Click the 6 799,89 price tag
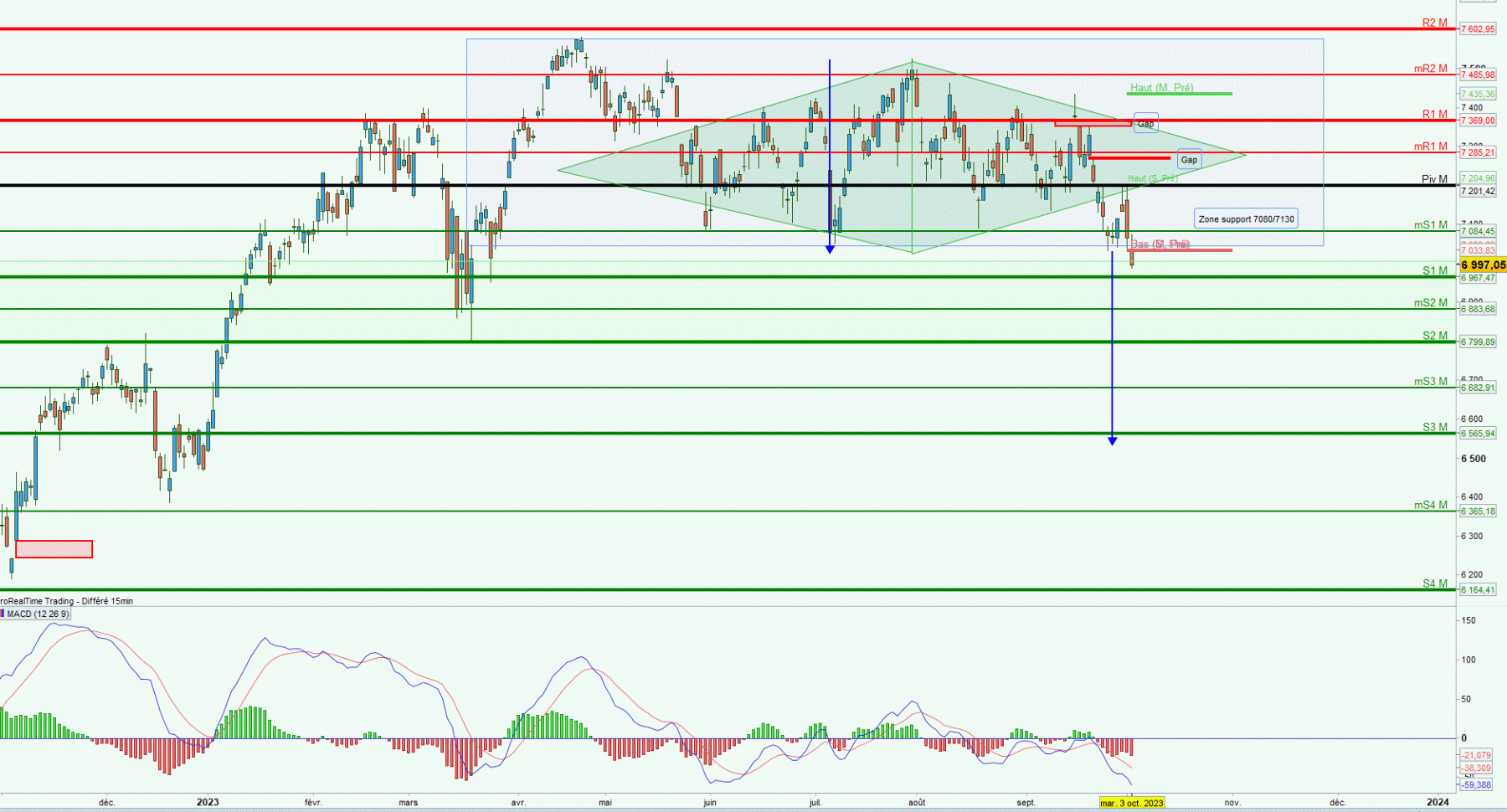 coord(1478,342)
